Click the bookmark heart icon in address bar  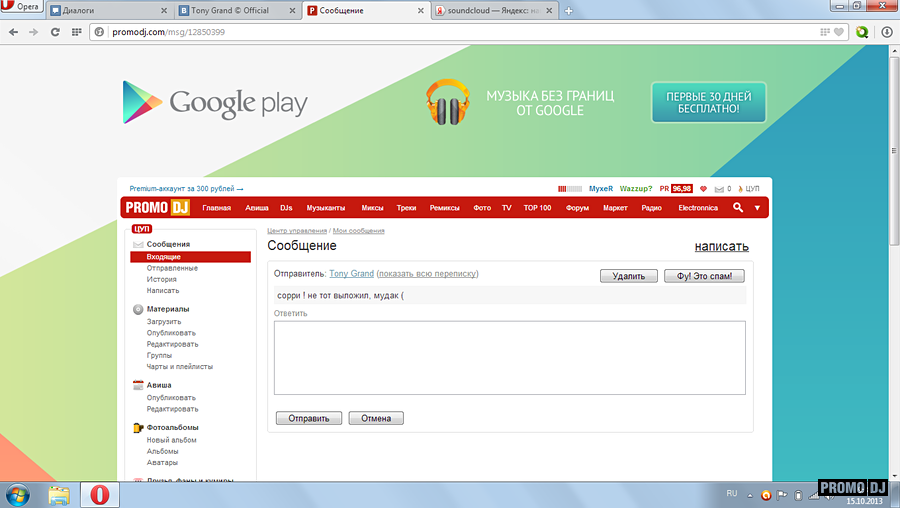(838, 32)
